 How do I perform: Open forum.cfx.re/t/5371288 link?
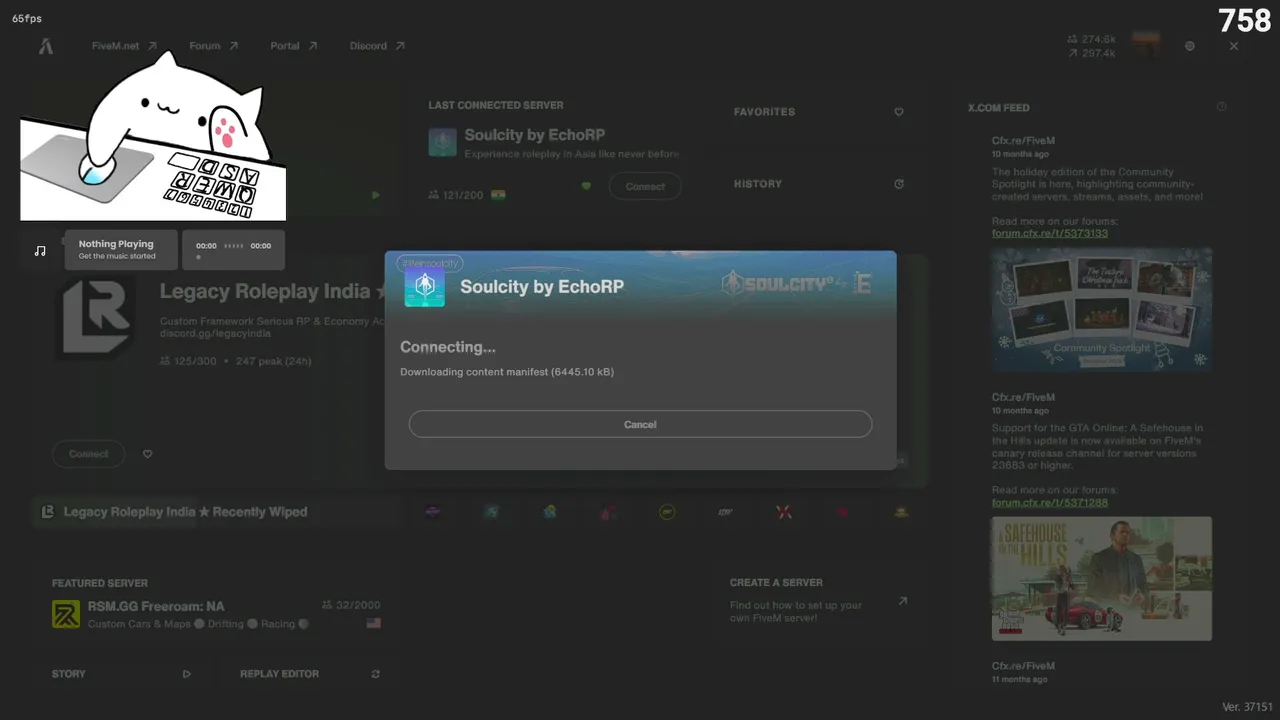(1050, 502)
